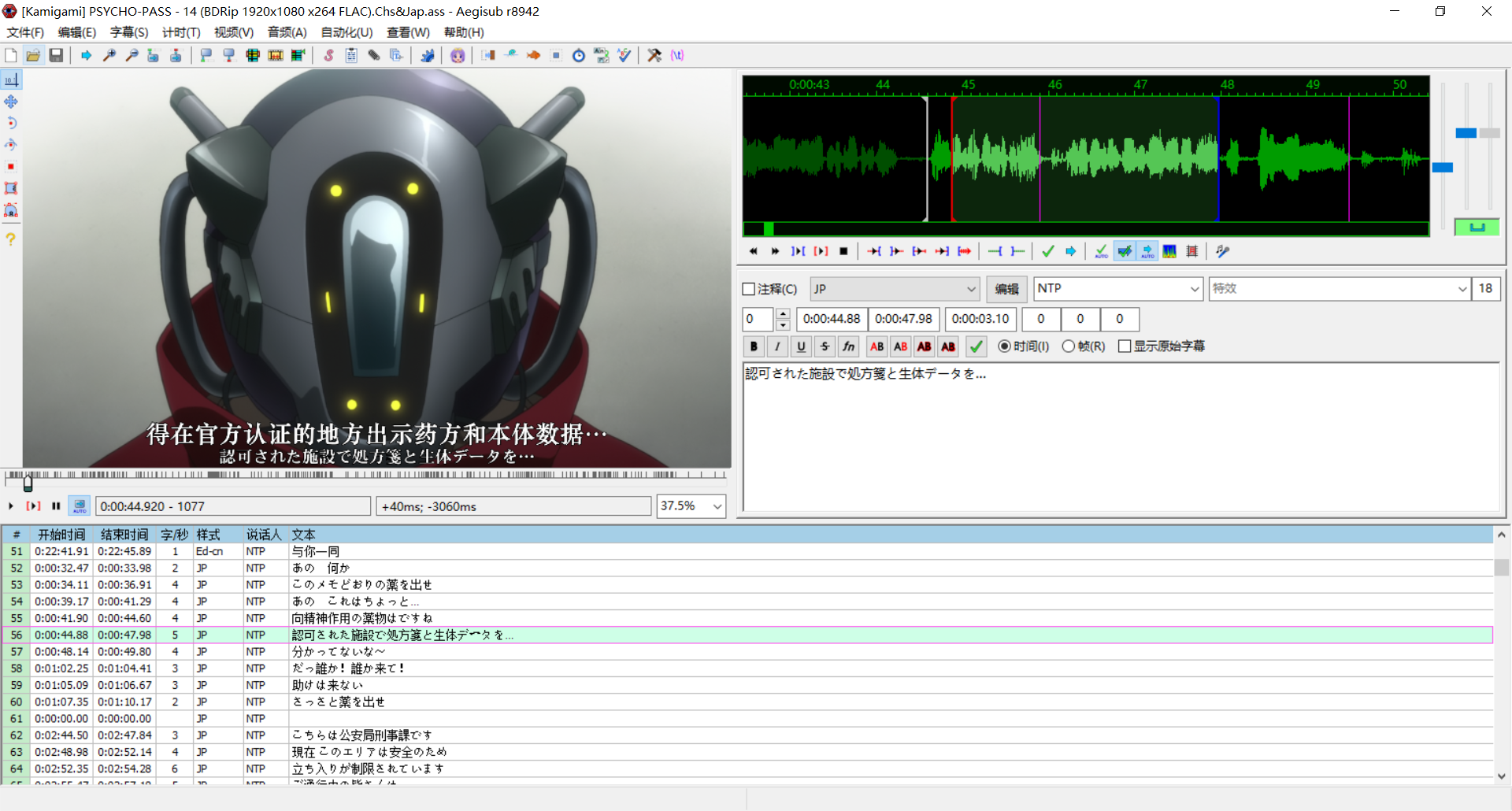Click the 编辑 style edit button
This screenshot has width=1512, height=811.
coord(1006,289)
